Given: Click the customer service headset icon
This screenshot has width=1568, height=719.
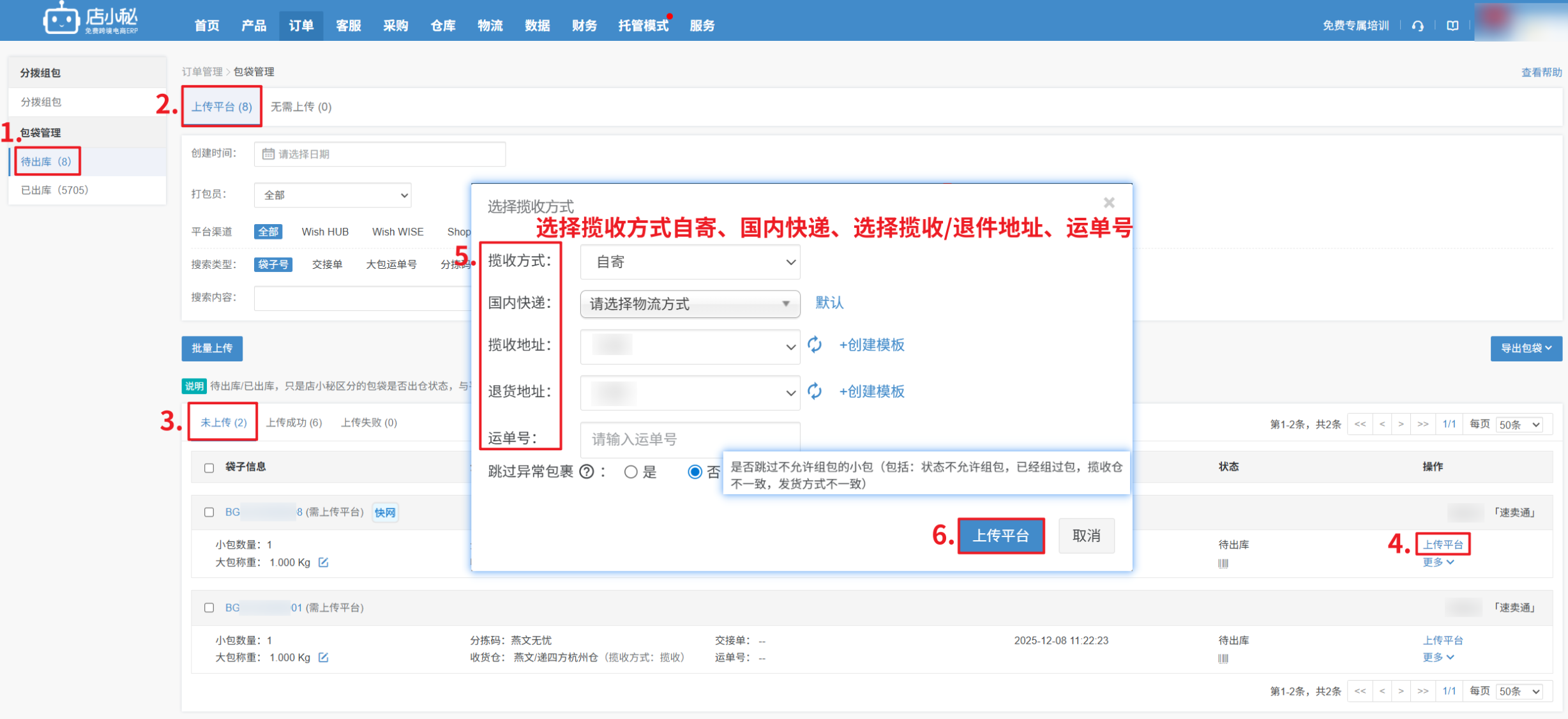Looking at the screenshot, I should [x=1417, y=26].
